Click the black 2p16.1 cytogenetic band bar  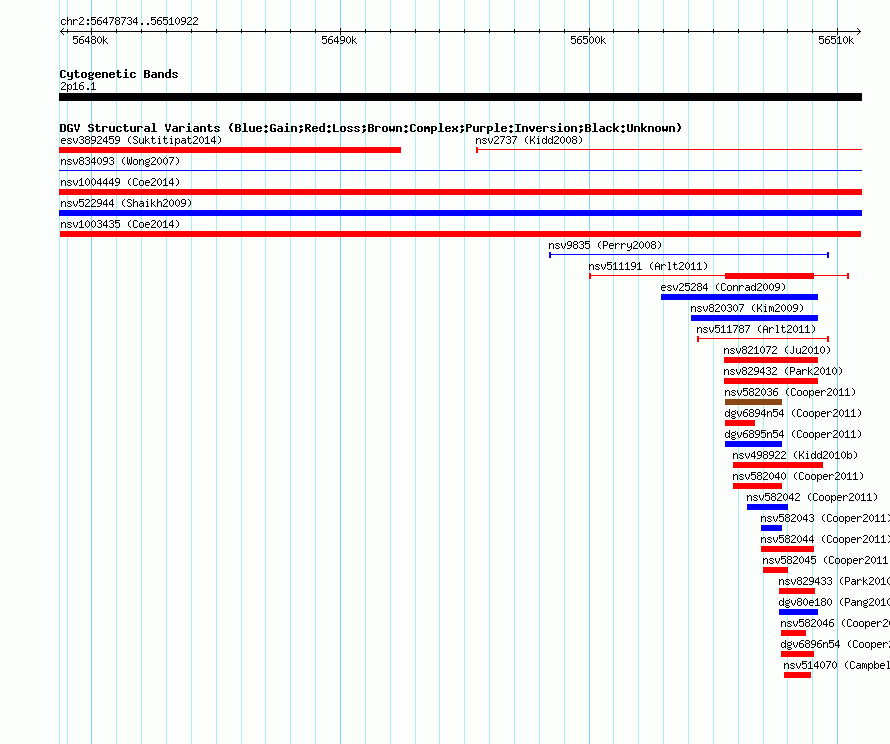coord(460,97)
